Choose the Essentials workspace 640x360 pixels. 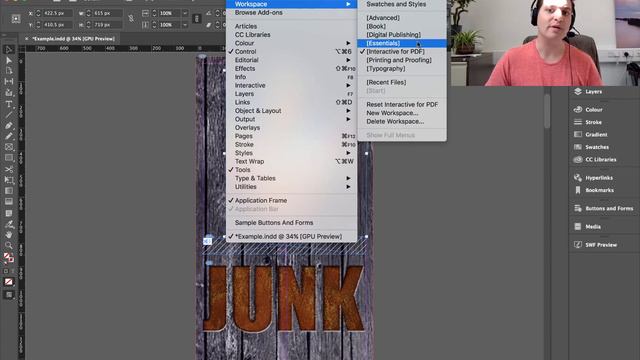[x=402, y=43]
